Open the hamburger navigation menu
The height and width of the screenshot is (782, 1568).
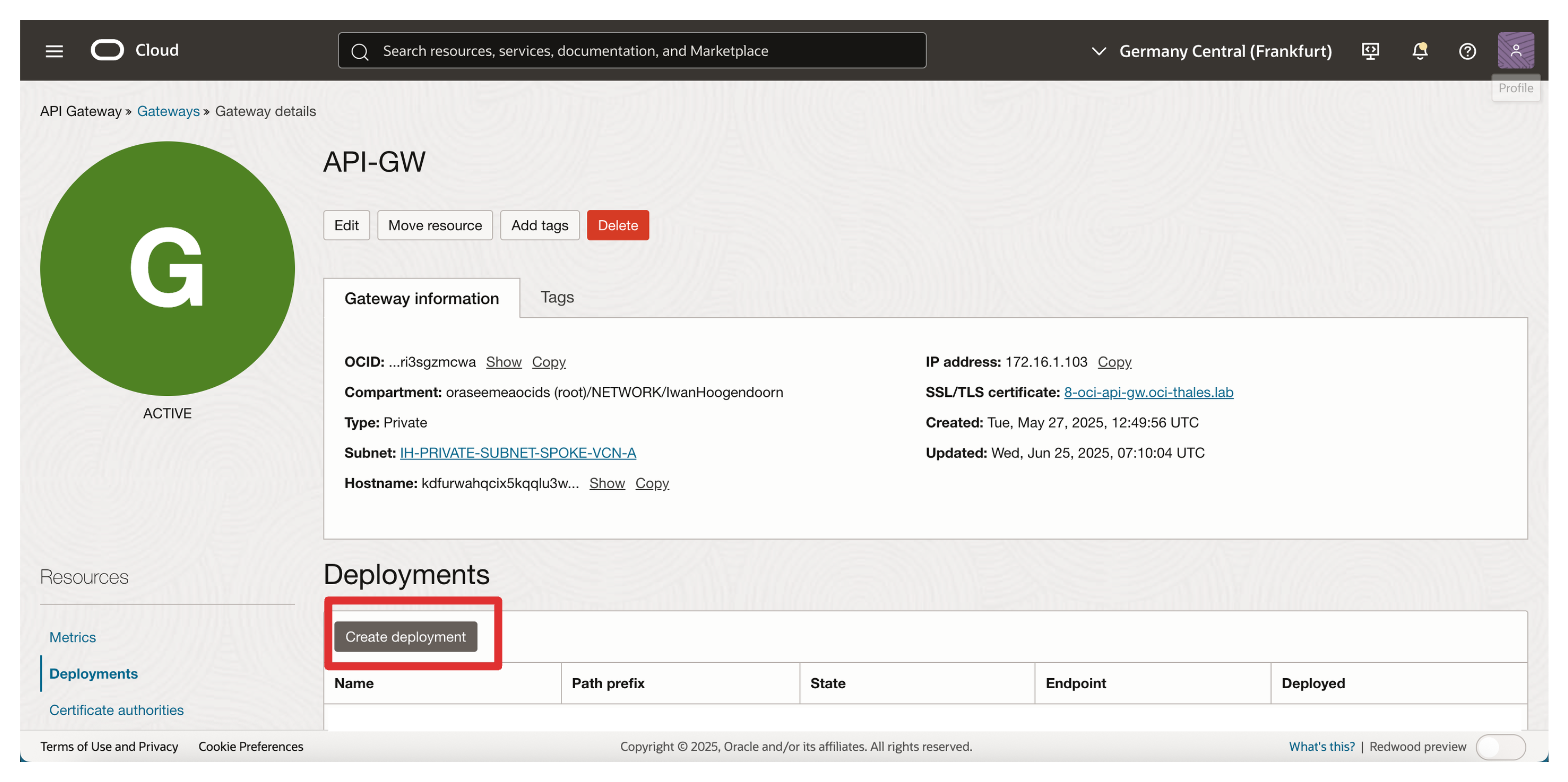pos(54,51)
